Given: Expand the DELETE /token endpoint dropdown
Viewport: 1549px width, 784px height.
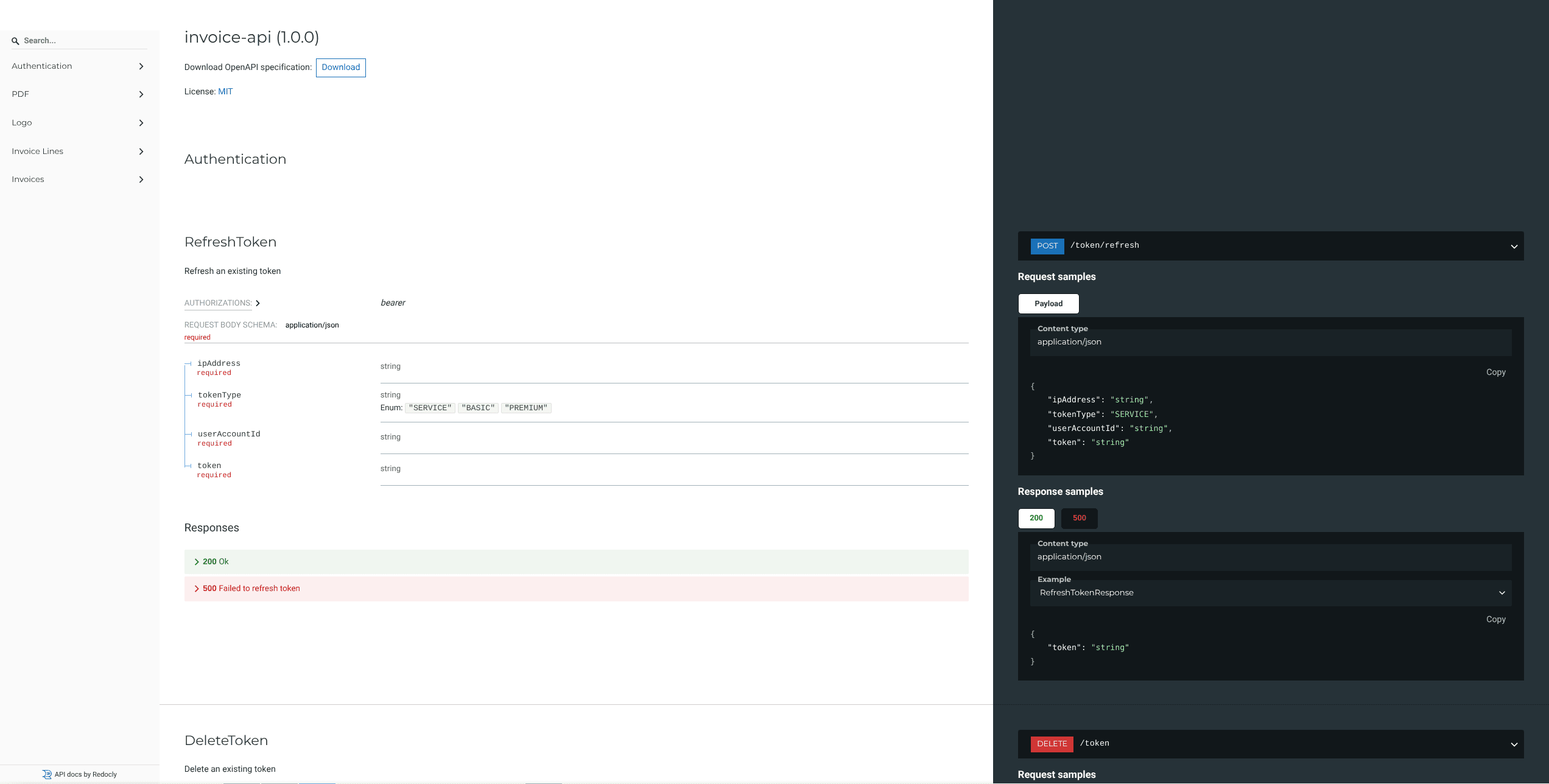Looking at the screenshot, I should pyautogui.click(x=1514, y=744).
